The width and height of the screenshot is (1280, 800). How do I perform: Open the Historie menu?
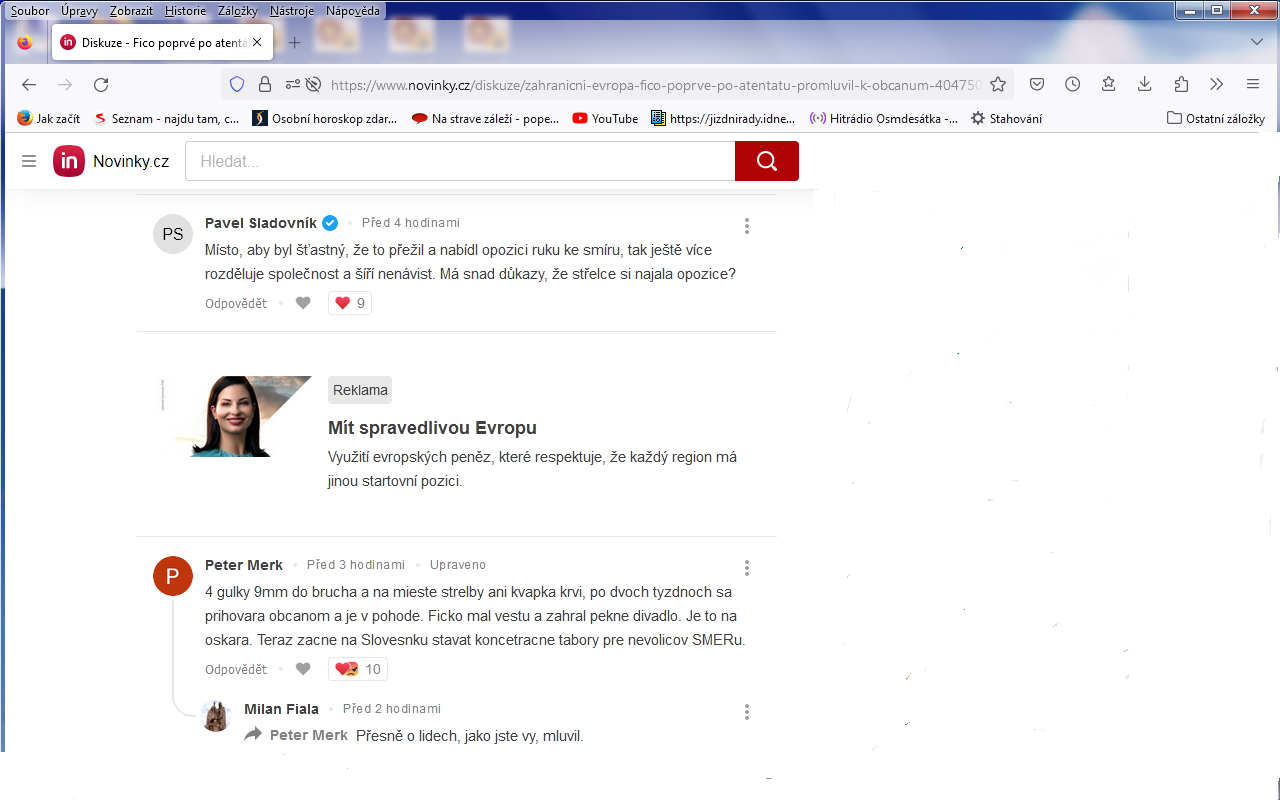[185, 10]
